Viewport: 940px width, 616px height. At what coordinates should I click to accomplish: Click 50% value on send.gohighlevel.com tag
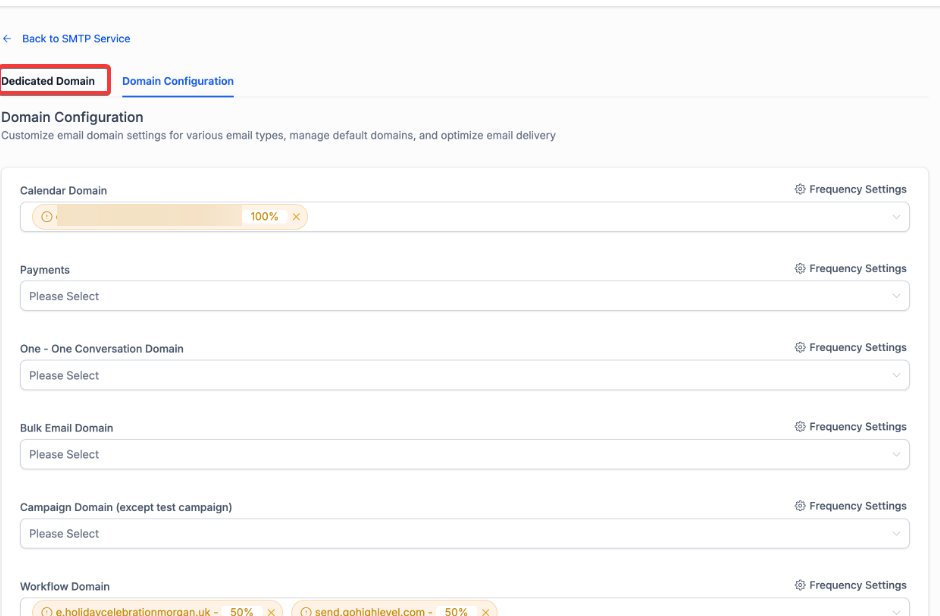456,612
